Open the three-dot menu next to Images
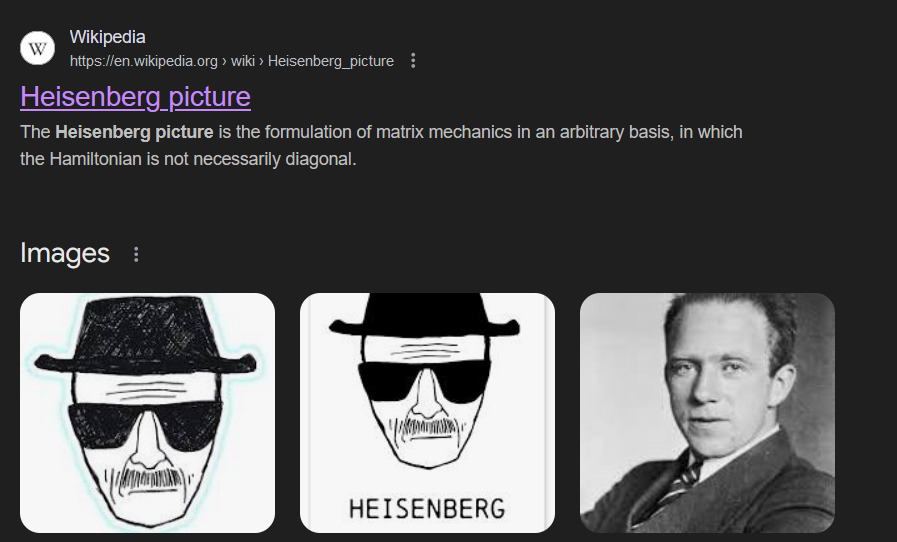Image resolution: width=897 pixels, height=542 pixels. coord(137,254)
